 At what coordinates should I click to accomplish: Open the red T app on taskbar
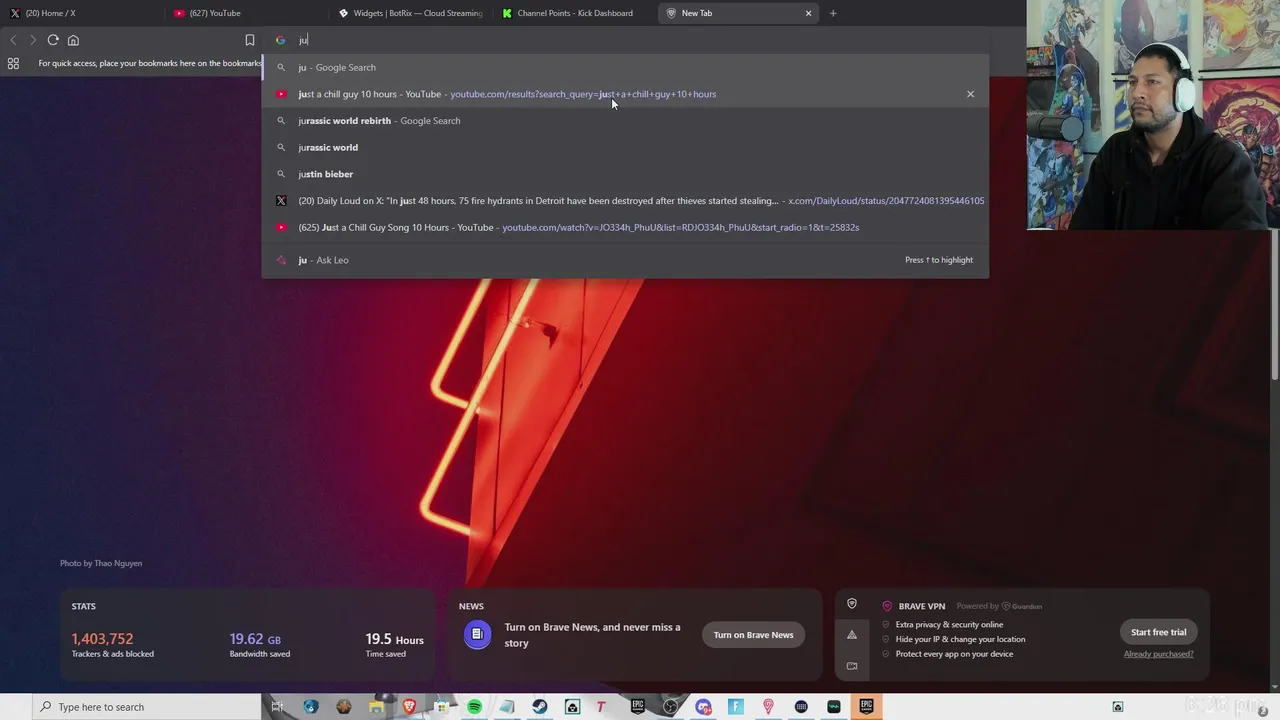[x=601, y=707]
